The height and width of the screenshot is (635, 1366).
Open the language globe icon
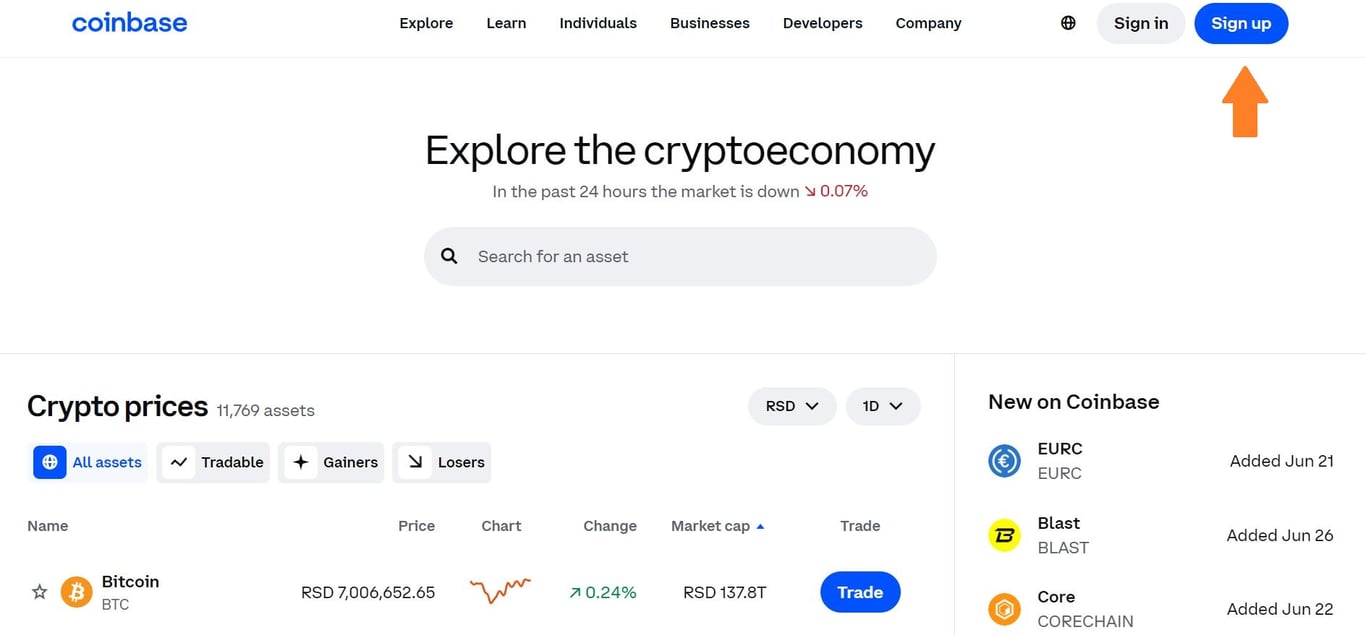point(1067,22)
